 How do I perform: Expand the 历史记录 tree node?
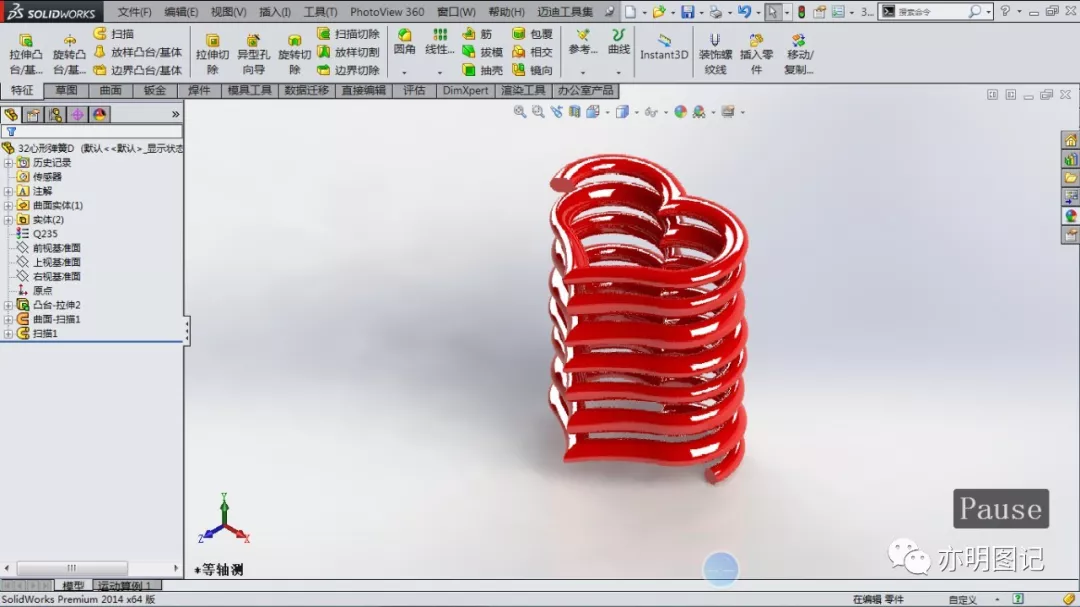[8, 163]
